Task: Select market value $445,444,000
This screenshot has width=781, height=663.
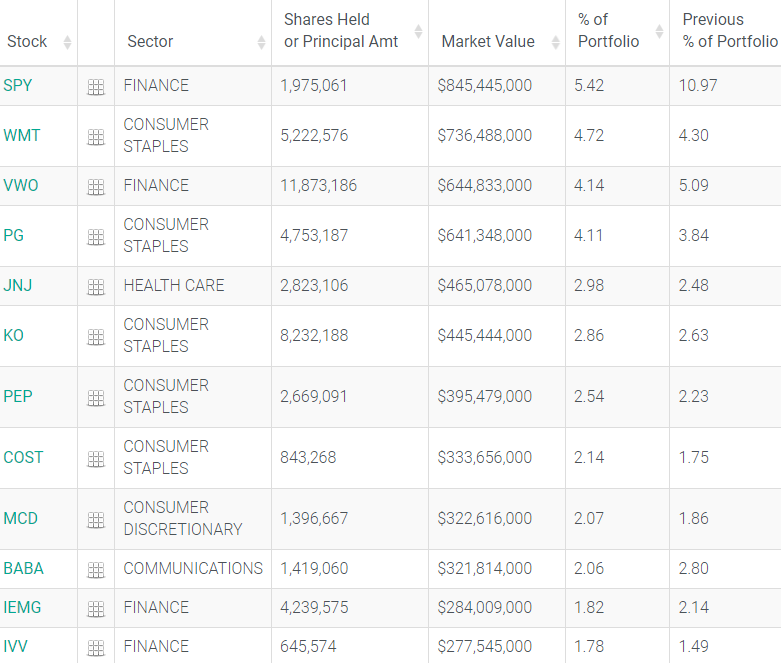Action: pos(485,335)
